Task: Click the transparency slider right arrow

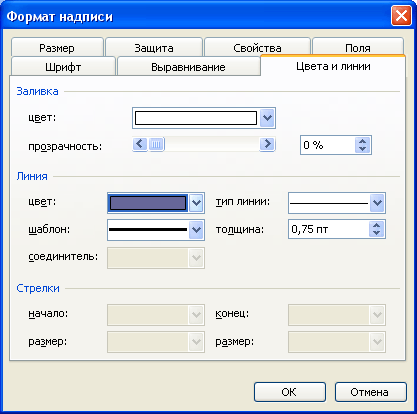Action: 267,144
